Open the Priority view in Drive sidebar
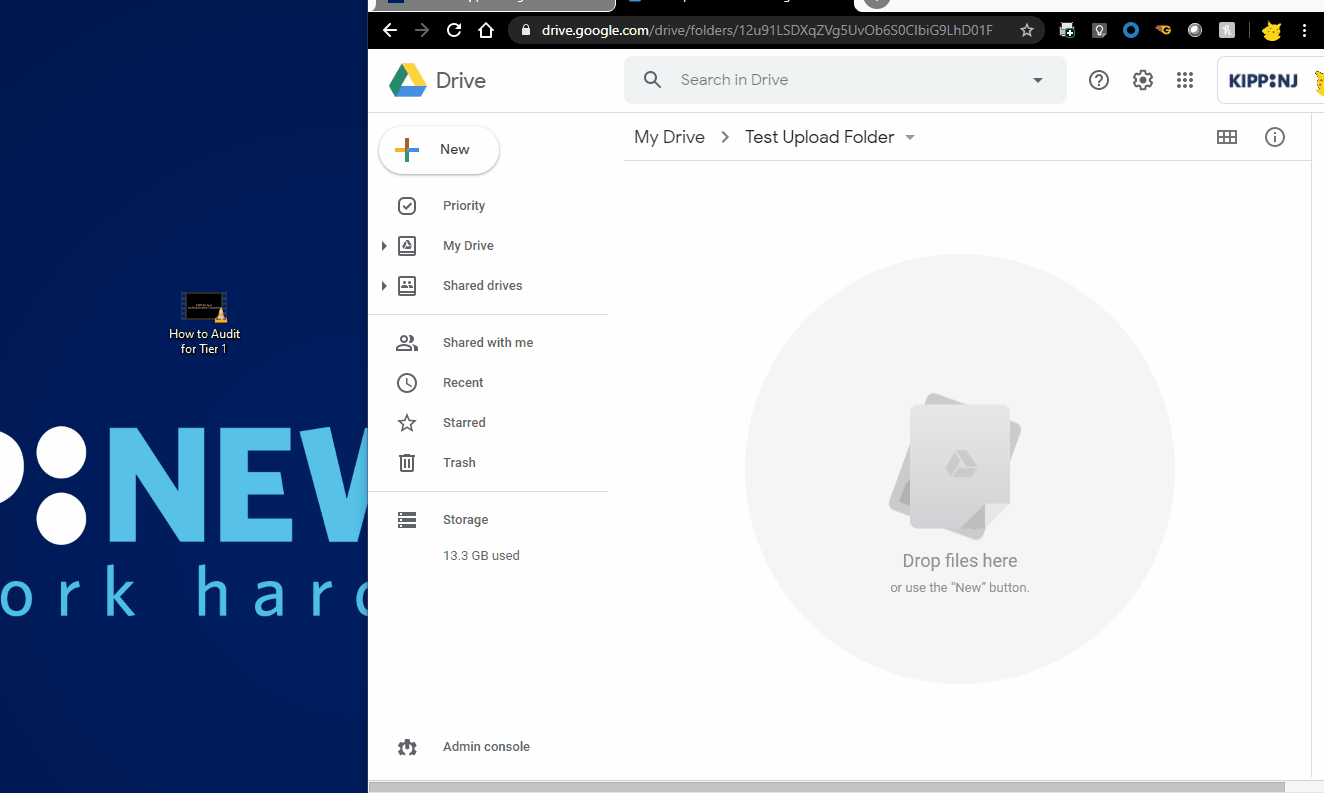 (x=463, y=205)
